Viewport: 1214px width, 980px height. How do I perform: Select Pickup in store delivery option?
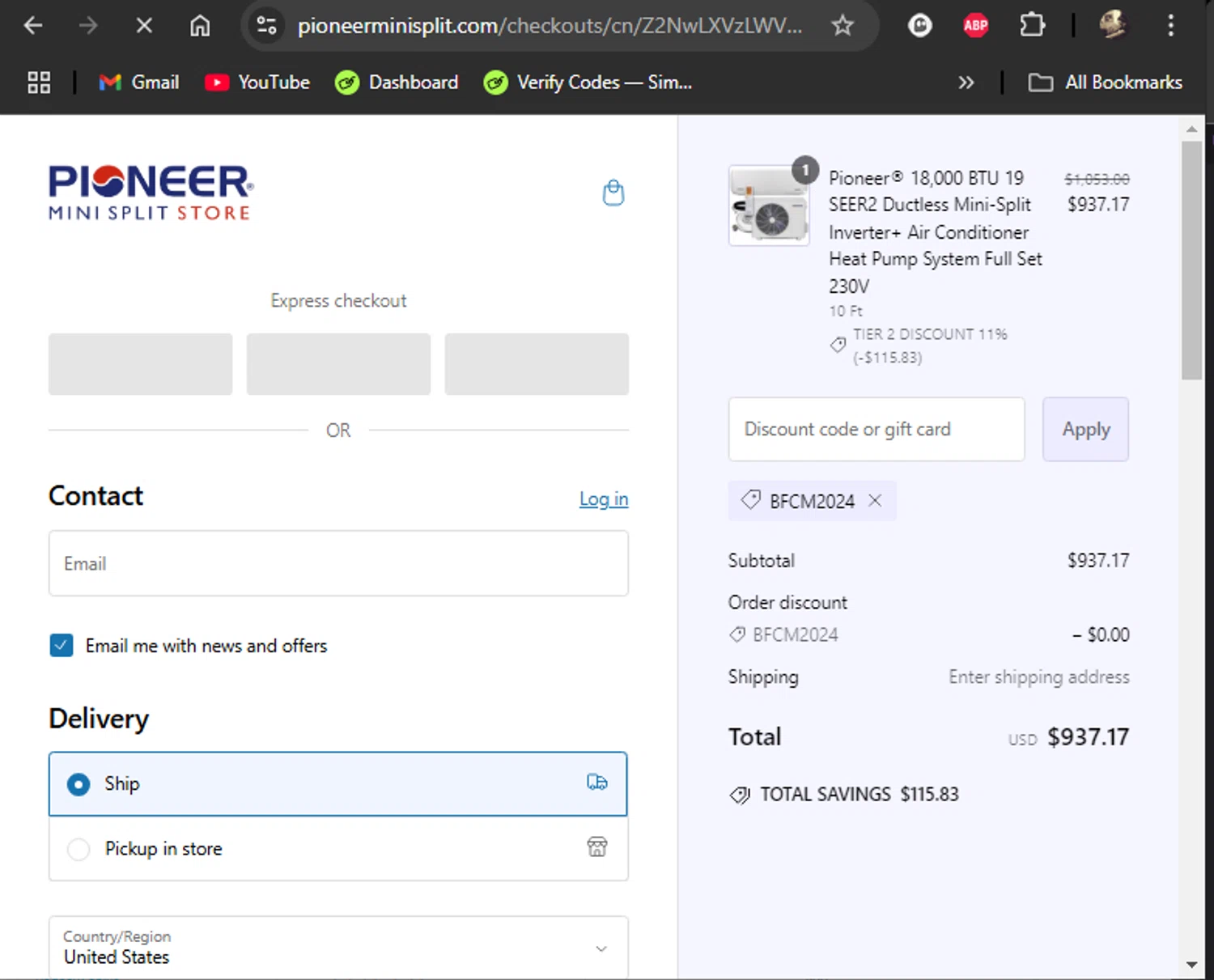coord(338,848)
